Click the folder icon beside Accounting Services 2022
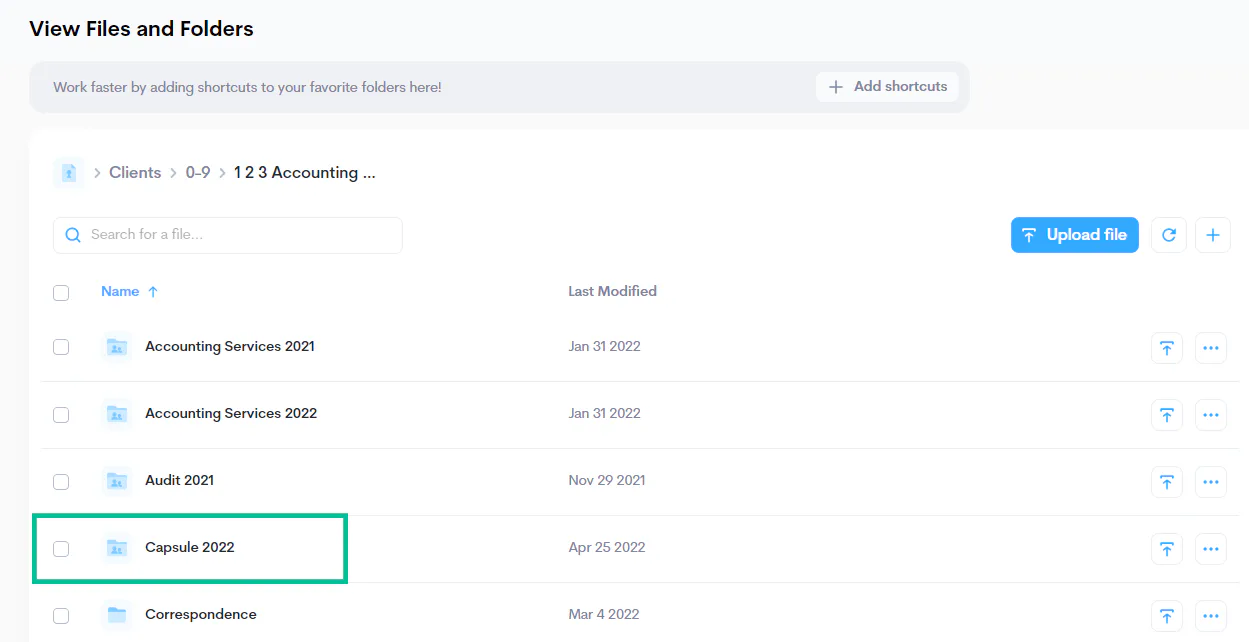The width and height of the screenshot is (1249, 642). (x=116, y=414)
